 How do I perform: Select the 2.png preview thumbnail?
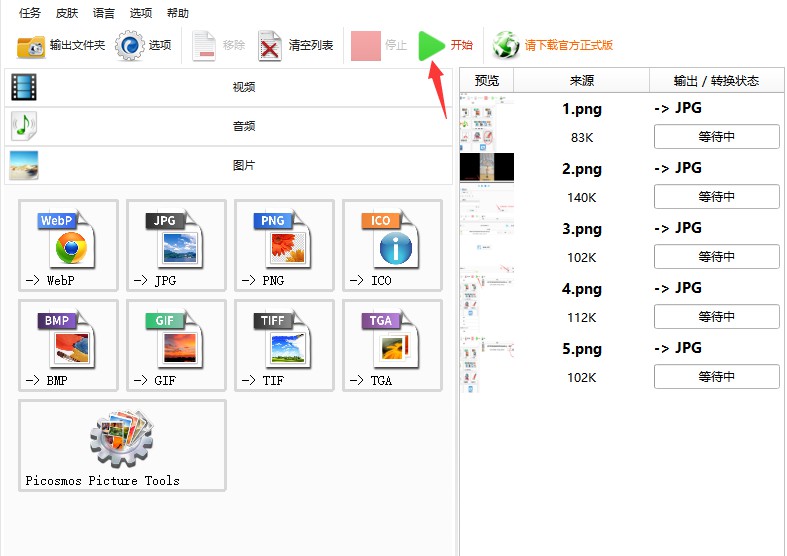click(486, 167)
